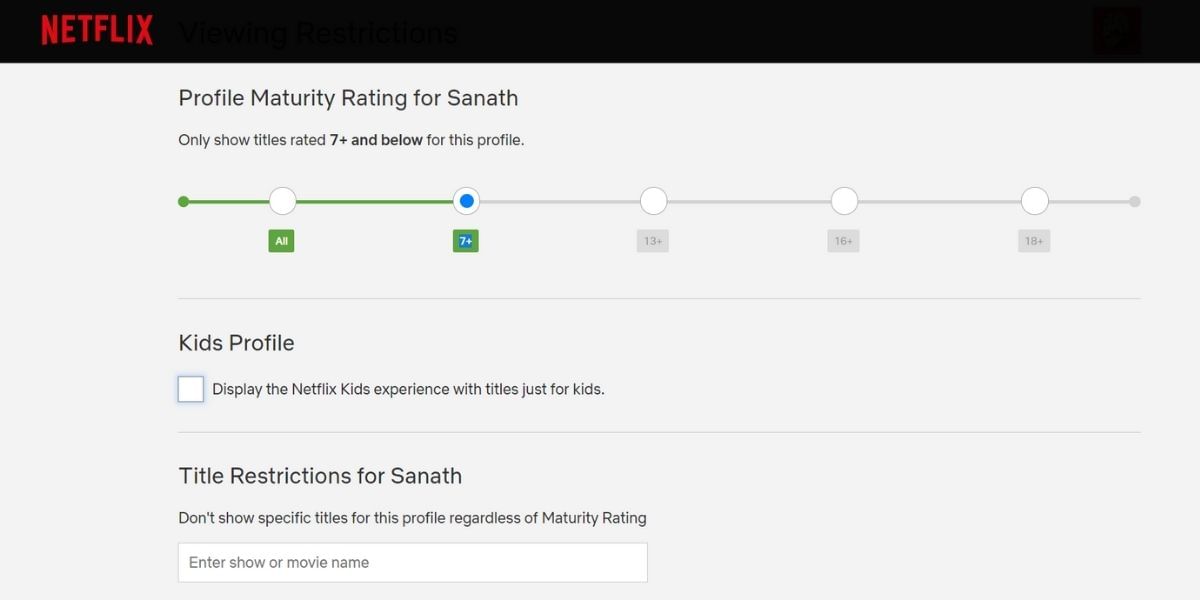This screenshot has width=1200, height=600.
Task: Click the green "All" badge label
Action: [281, 241]
